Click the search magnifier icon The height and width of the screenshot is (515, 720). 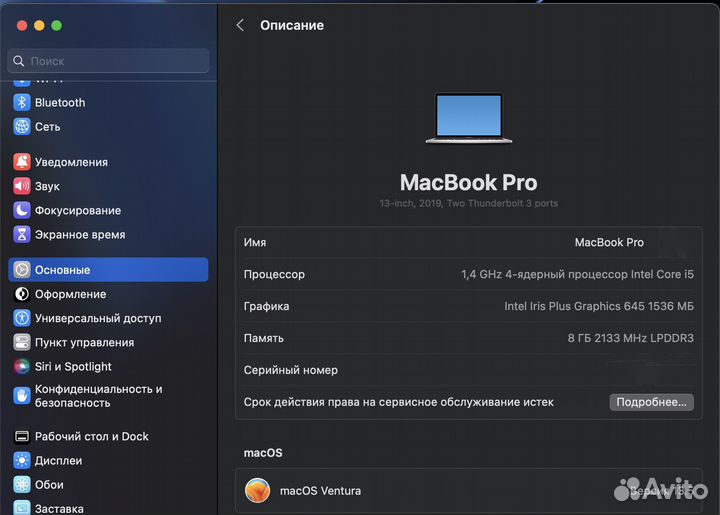pos(18,61)
